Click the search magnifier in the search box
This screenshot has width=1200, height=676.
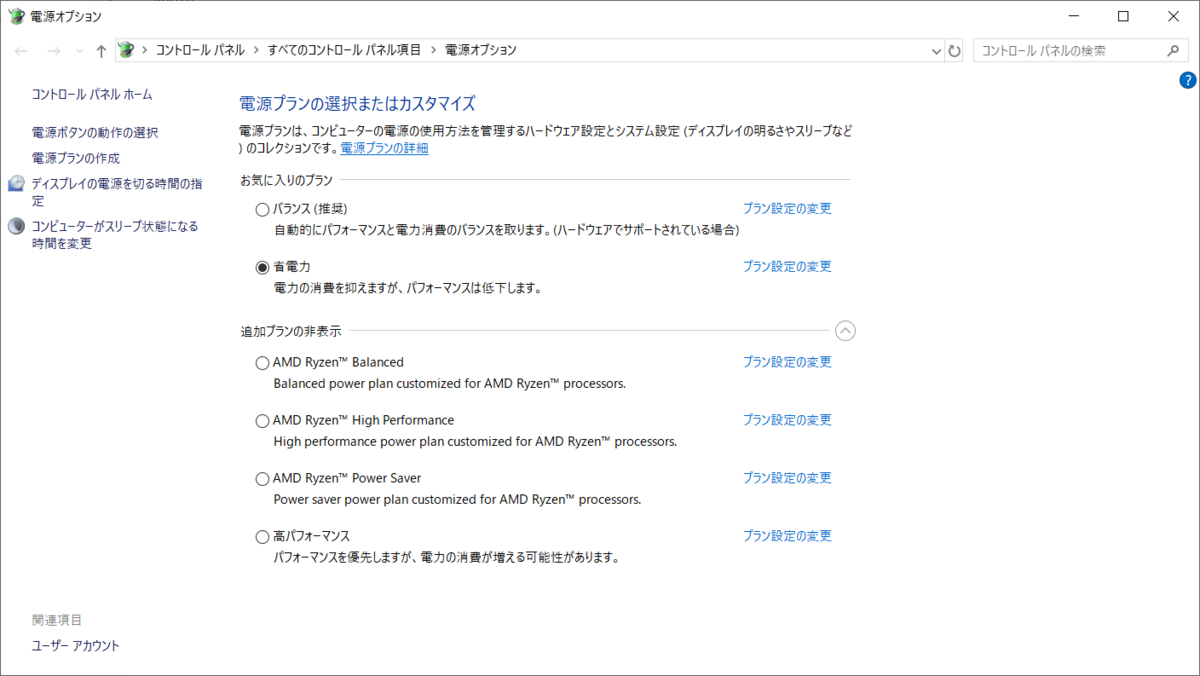pos(1173,50)
